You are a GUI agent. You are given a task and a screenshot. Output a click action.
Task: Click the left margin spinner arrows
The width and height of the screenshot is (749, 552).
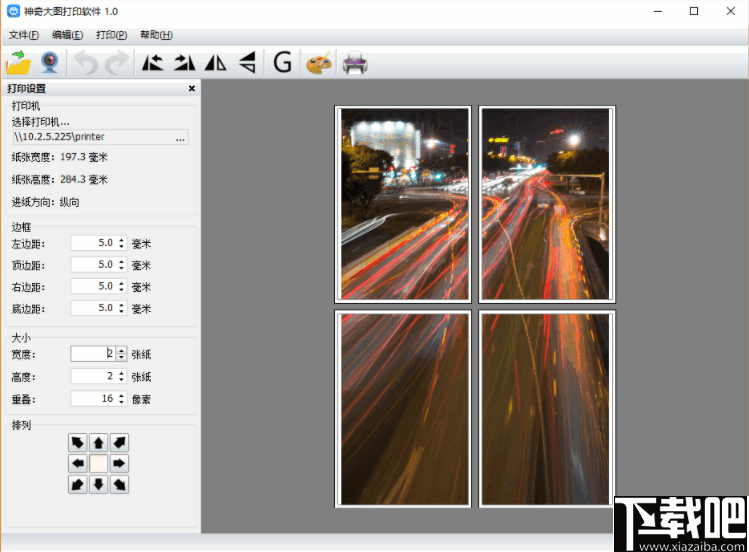point(122,243)
